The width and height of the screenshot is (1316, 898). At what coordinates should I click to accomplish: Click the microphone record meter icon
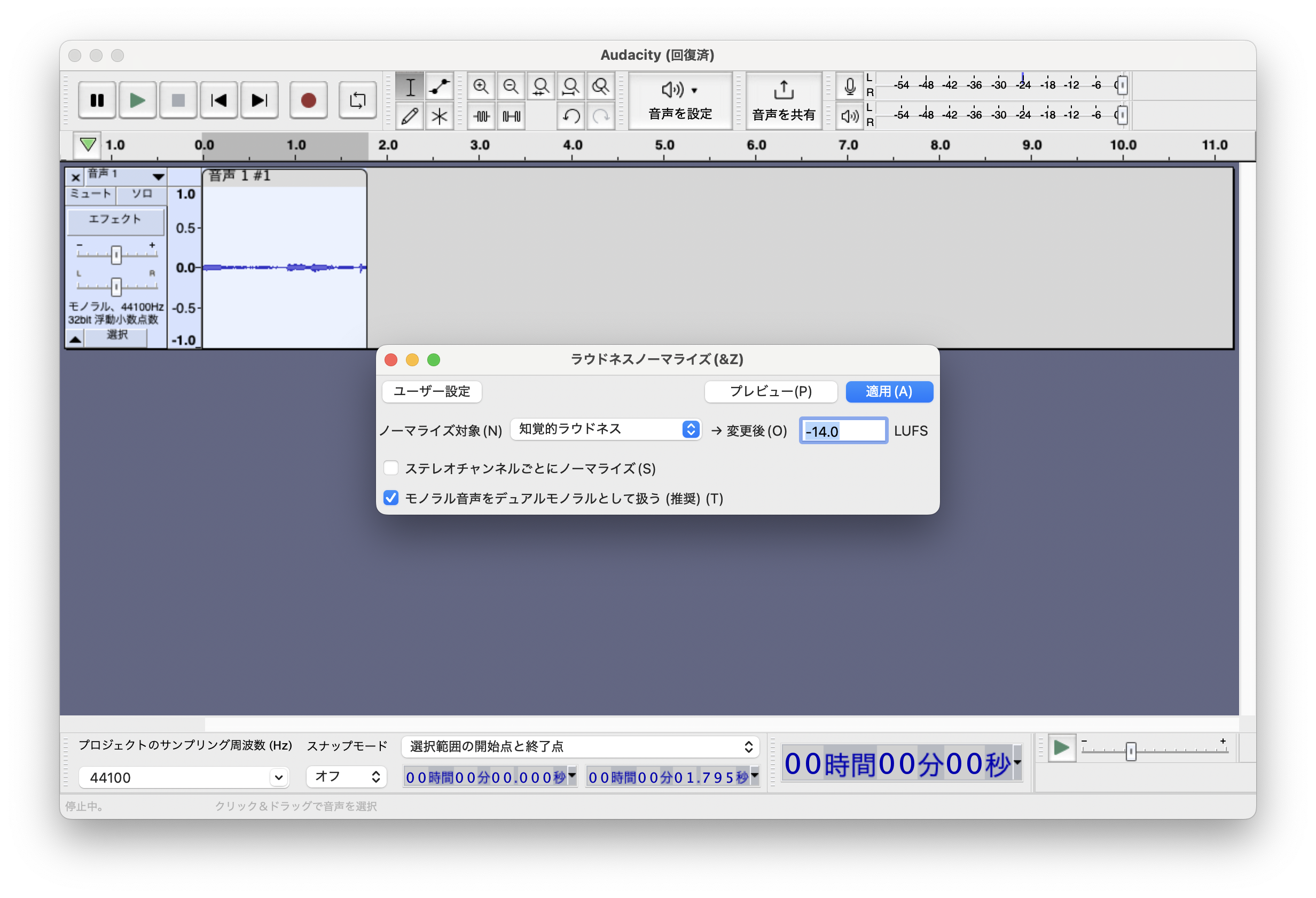tap(849, 86)
